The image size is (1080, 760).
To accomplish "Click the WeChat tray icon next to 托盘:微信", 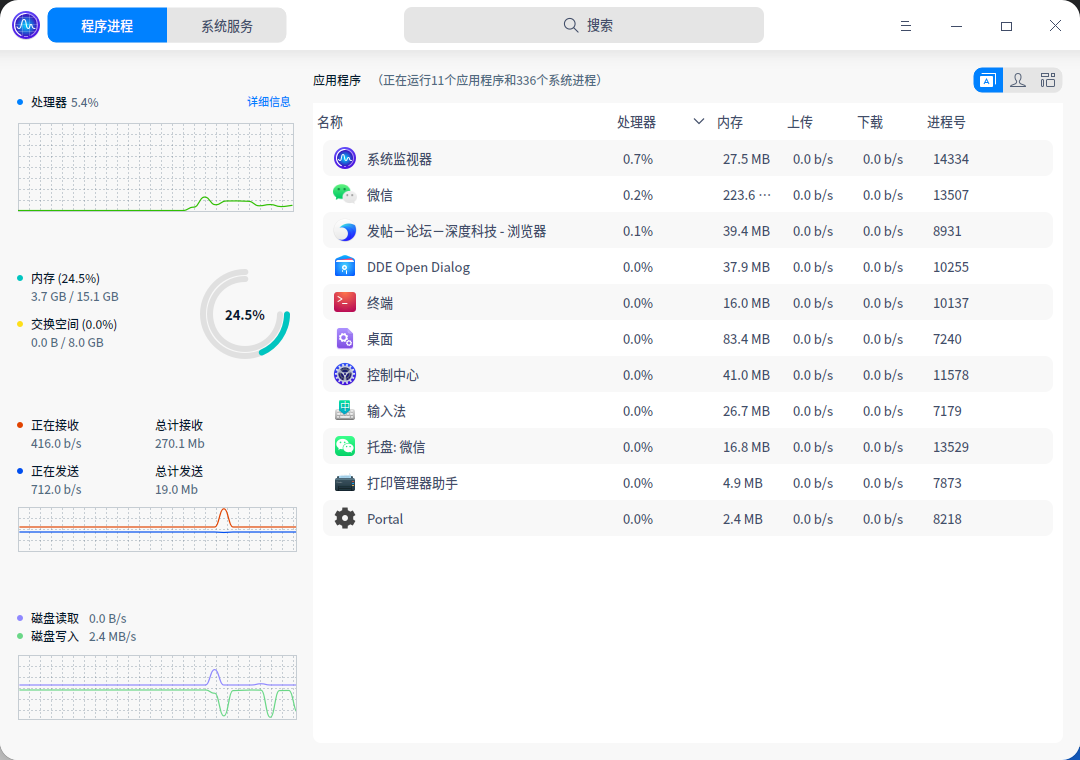I will coord(344,446).
